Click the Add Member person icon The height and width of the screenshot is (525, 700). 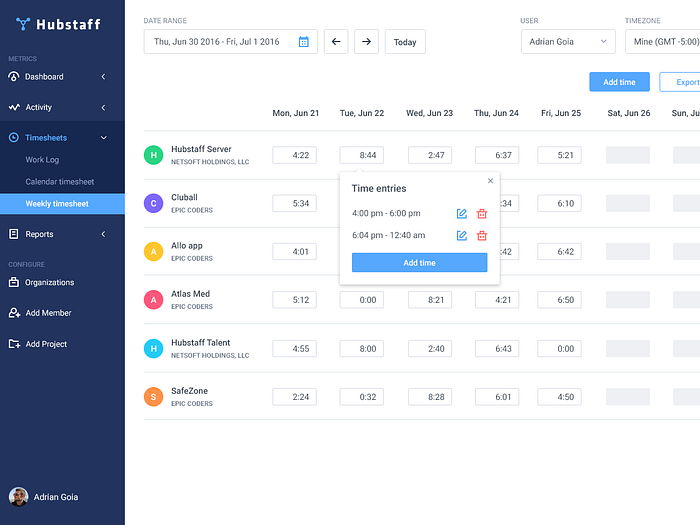point(14,313)
